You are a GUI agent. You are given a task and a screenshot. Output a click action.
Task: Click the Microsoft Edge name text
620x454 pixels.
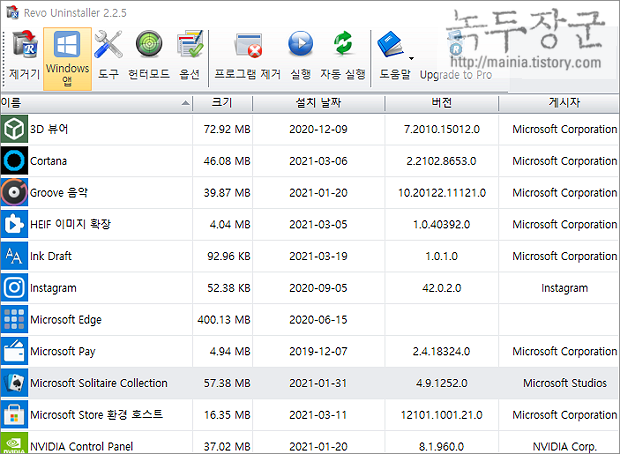tap(66, 320)
